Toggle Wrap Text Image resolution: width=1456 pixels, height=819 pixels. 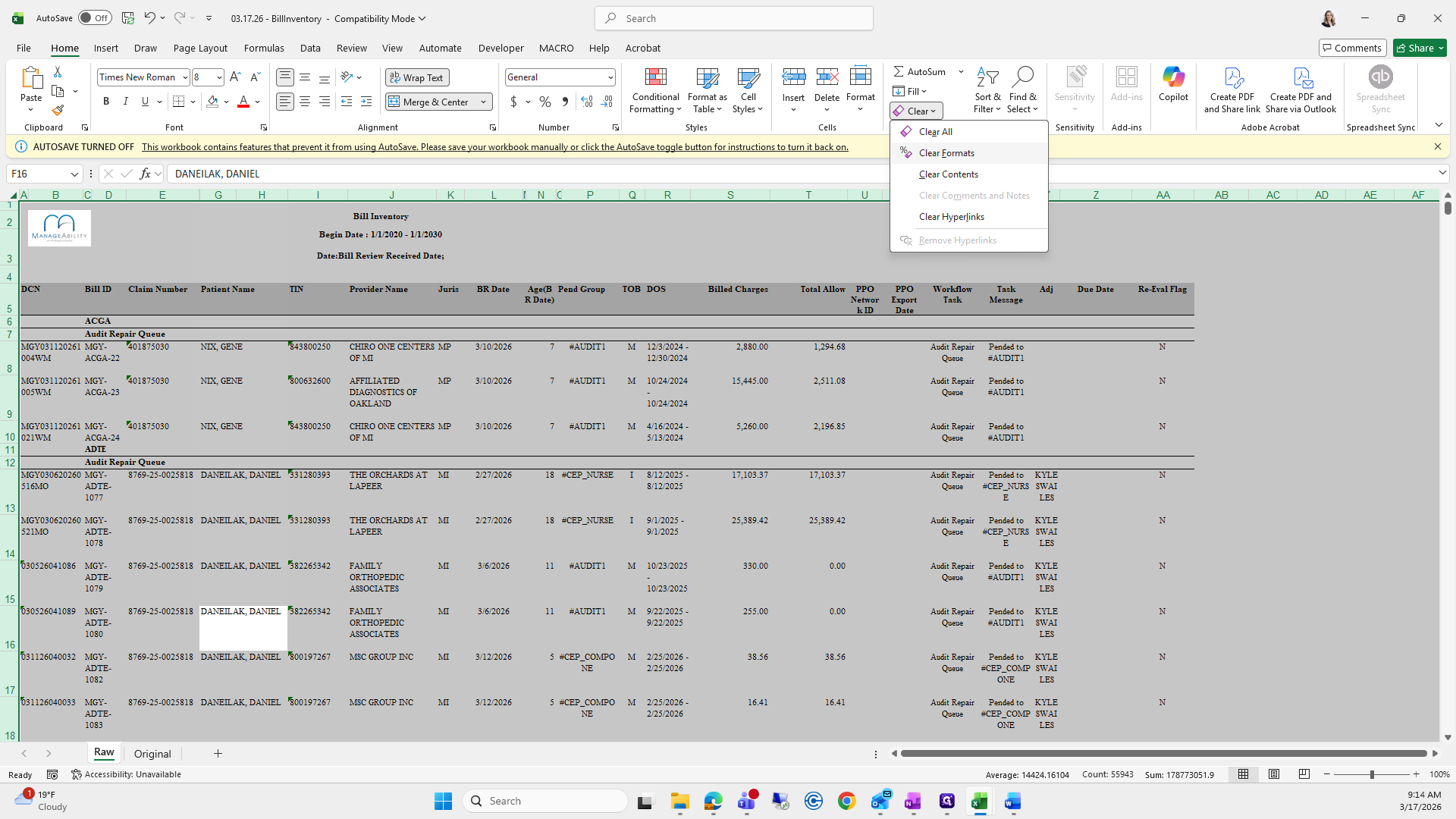tap(417, 77)
